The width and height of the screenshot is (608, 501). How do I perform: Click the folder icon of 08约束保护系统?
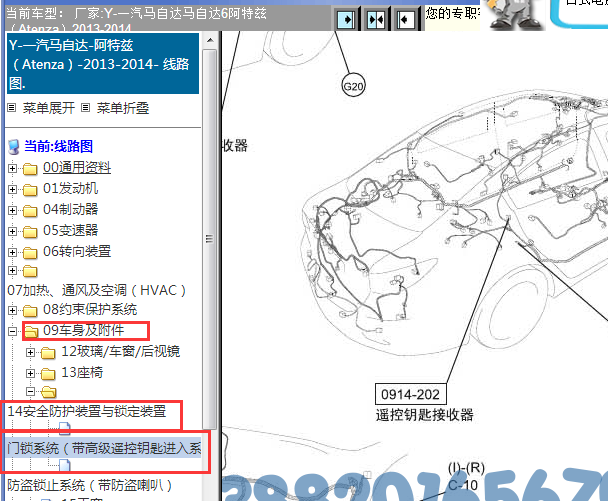click(30, 311)
